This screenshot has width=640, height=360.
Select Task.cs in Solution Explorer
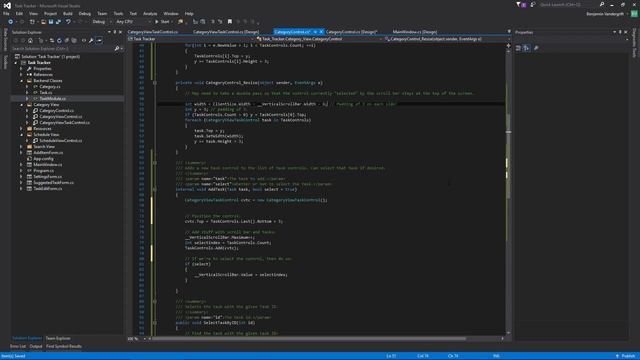point(46,93)
